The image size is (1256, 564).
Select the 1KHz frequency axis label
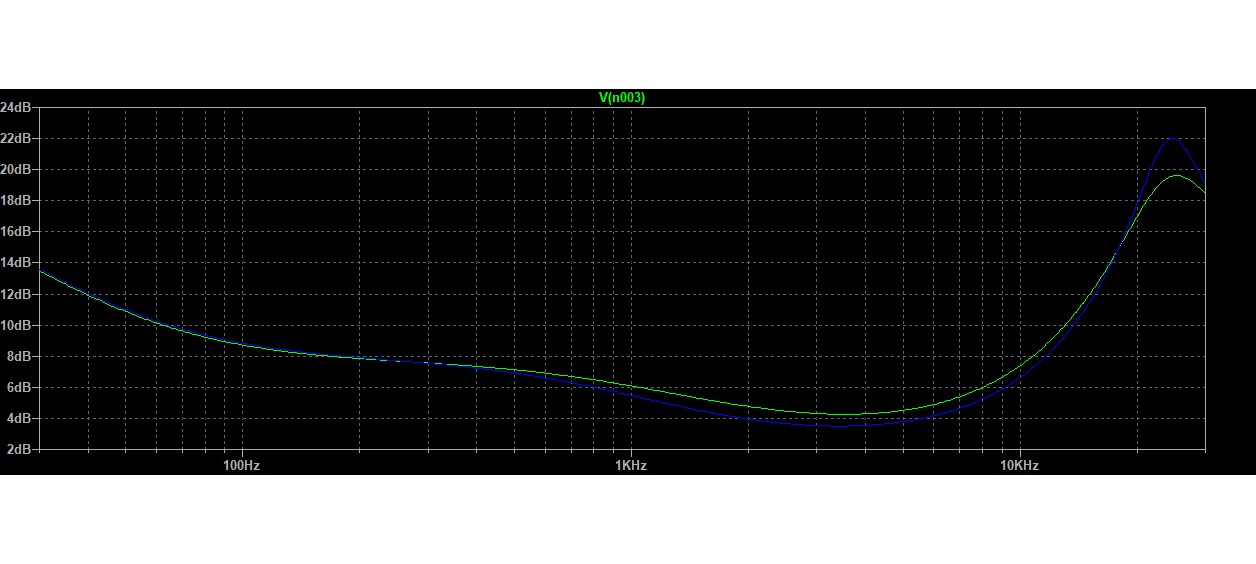[630, 465]
